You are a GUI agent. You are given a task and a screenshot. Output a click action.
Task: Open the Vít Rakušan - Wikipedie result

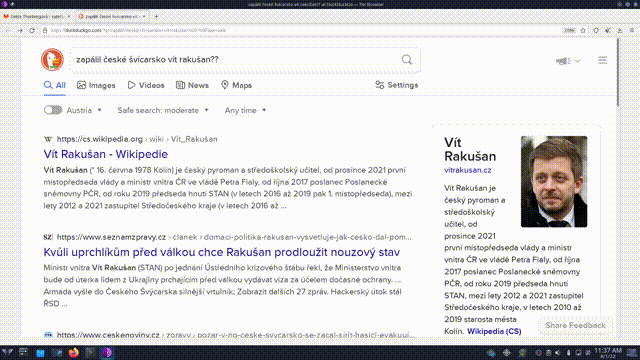click(106, 154)
